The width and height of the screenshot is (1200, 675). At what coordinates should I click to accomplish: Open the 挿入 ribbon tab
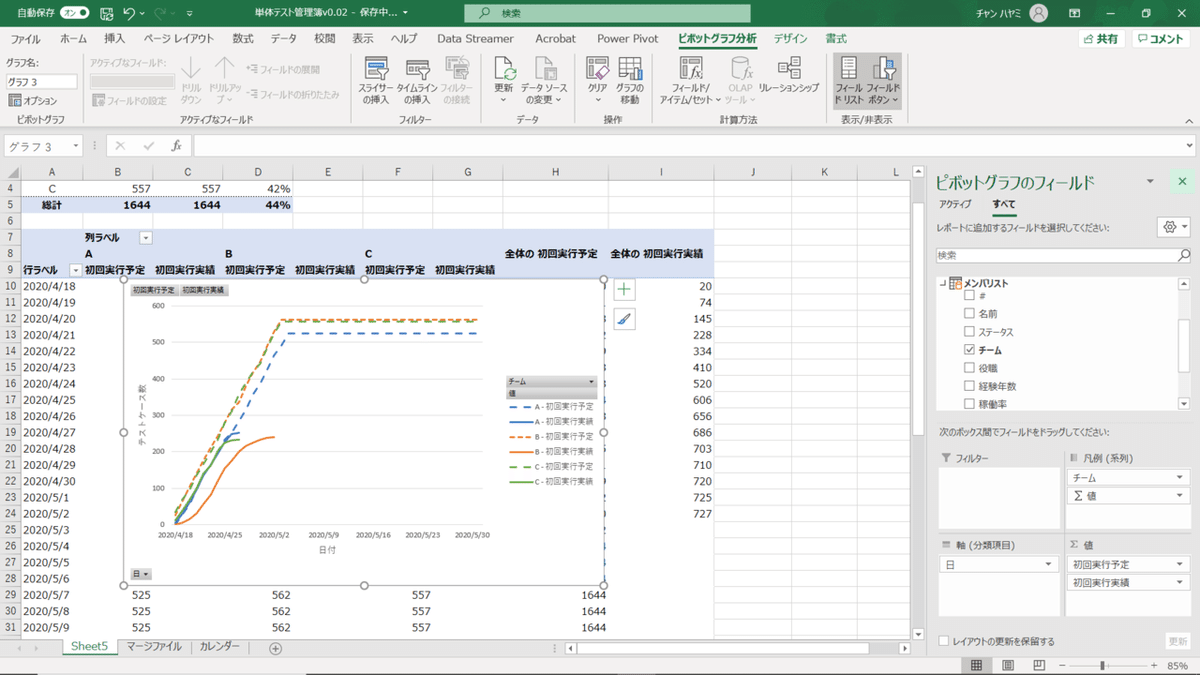tap(115, 39)
